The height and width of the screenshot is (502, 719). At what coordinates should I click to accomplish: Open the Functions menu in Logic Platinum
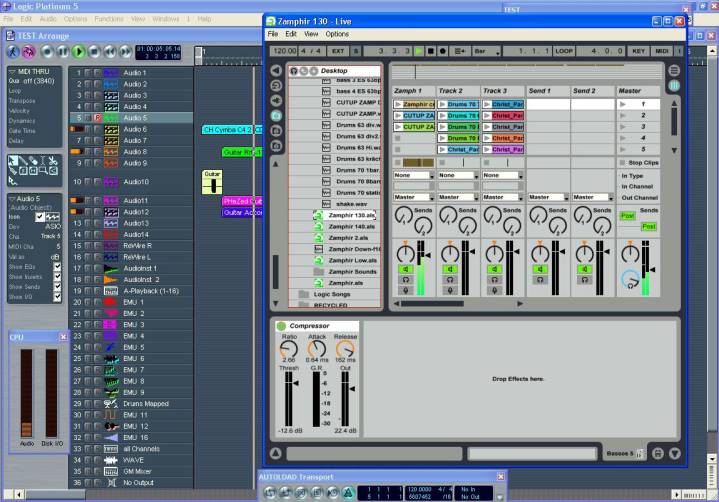click(x=109, y=19)
